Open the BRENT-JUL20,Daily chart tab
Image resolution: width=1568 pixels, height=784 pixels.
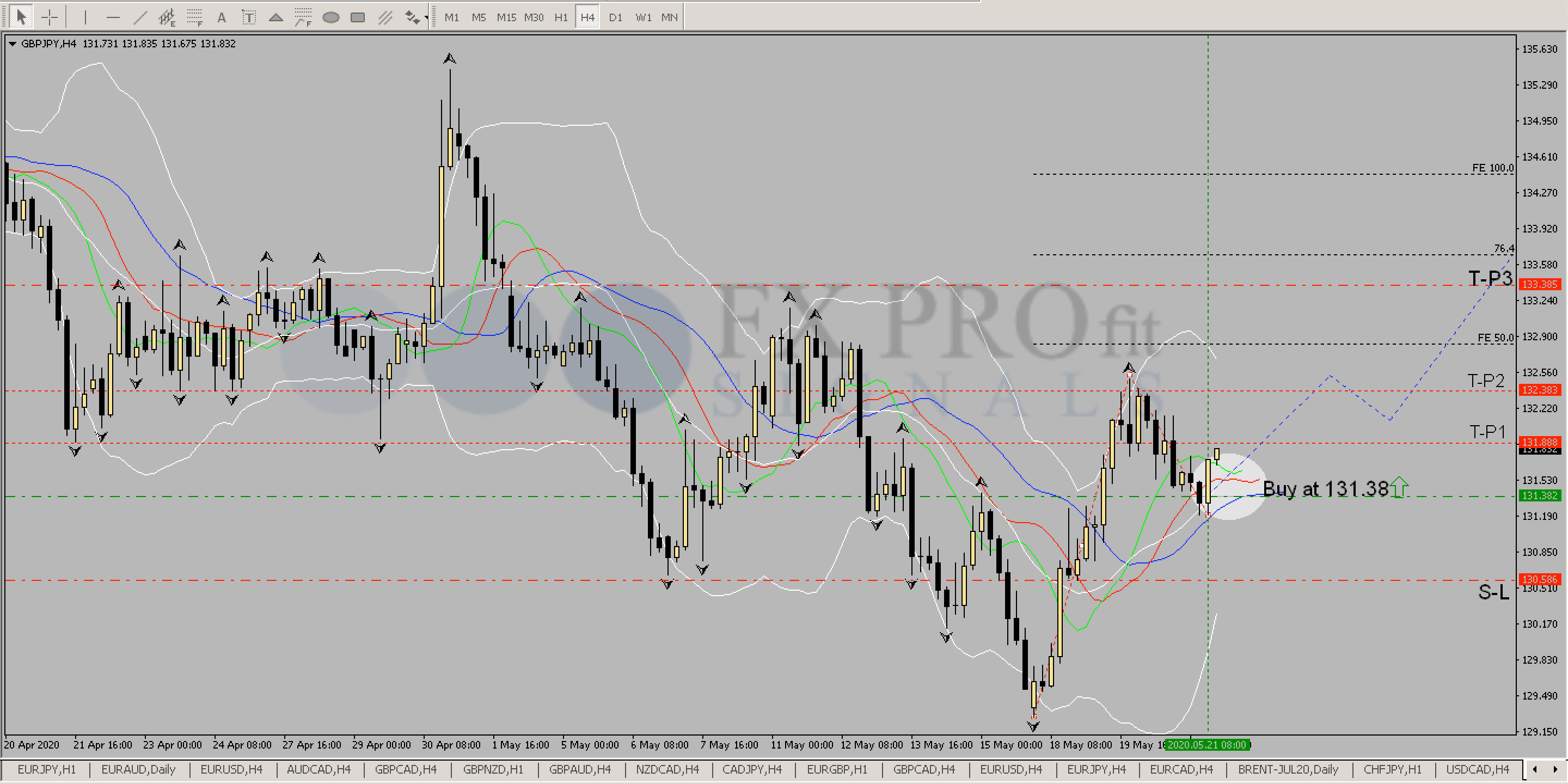1288,769
